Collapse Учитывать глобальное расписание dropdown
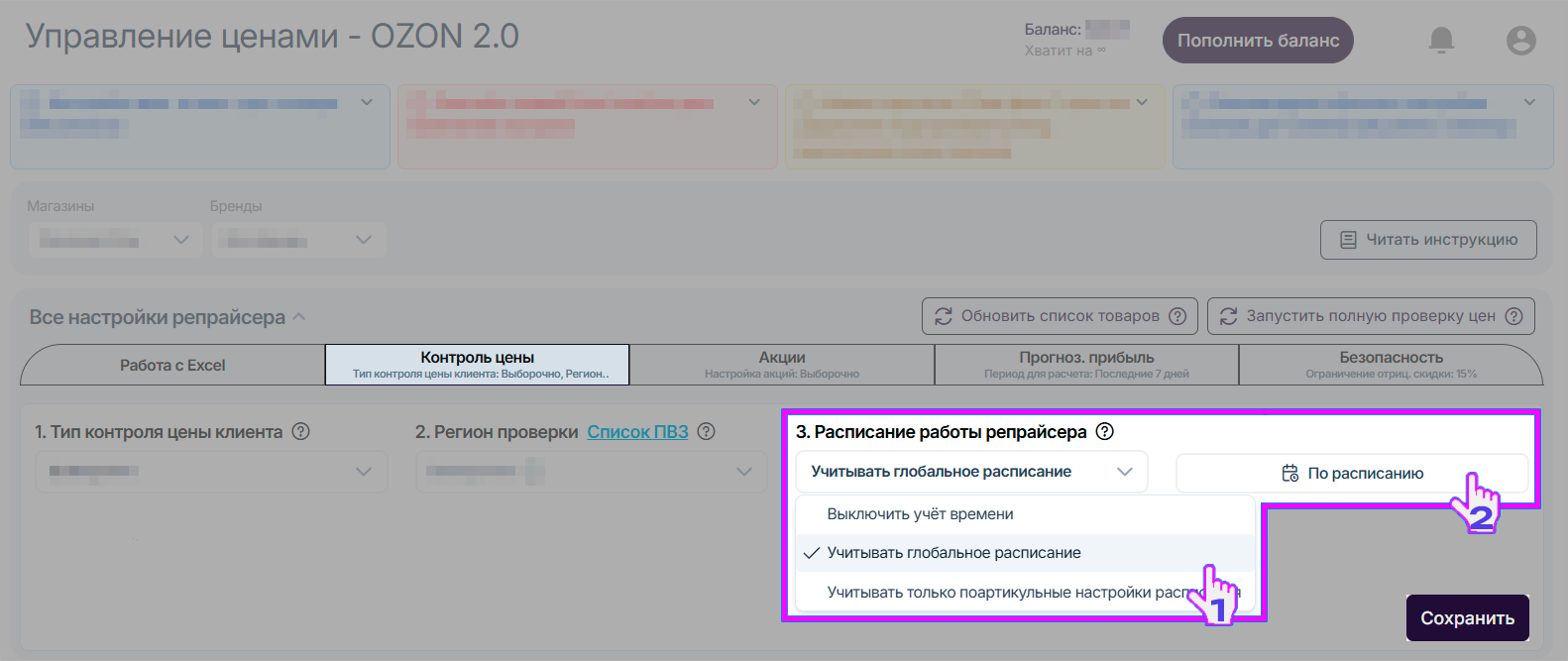The image size is (1568, 661). pyautogui.click(x=971, y=472)
